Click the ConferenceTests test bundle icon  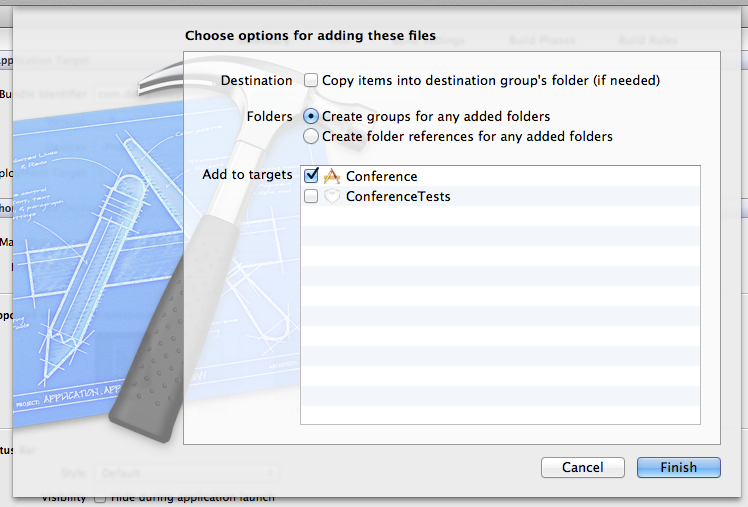332,196
